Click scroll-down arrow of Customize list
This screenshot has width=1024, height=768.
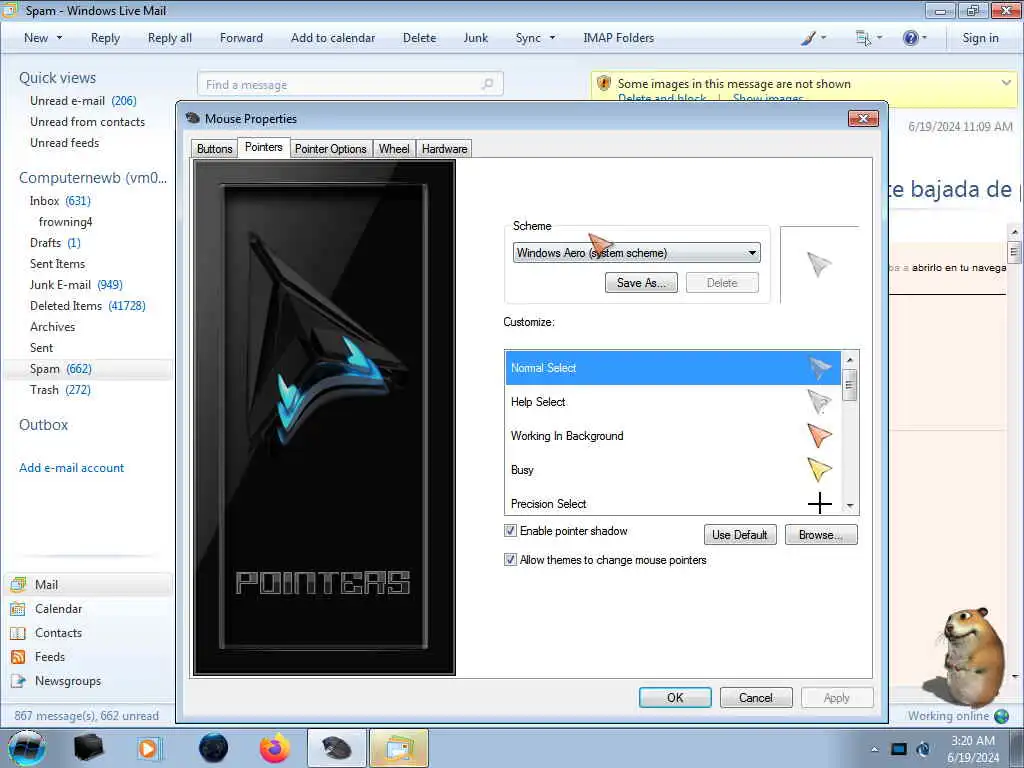(850, 505)
